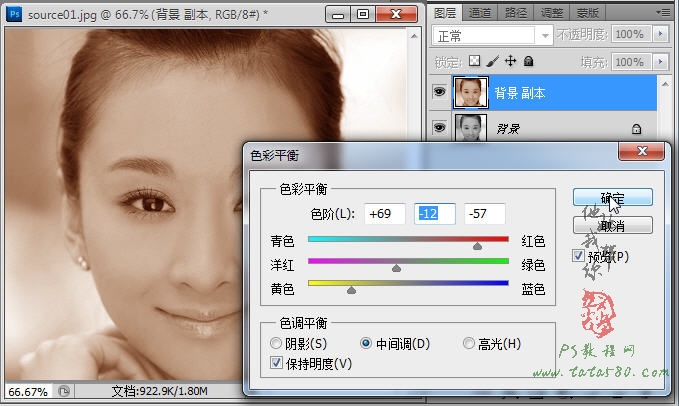Select the 背景 layer thumbnail
The height and width of the screenshot is (406, 679).
coord(470,128)
